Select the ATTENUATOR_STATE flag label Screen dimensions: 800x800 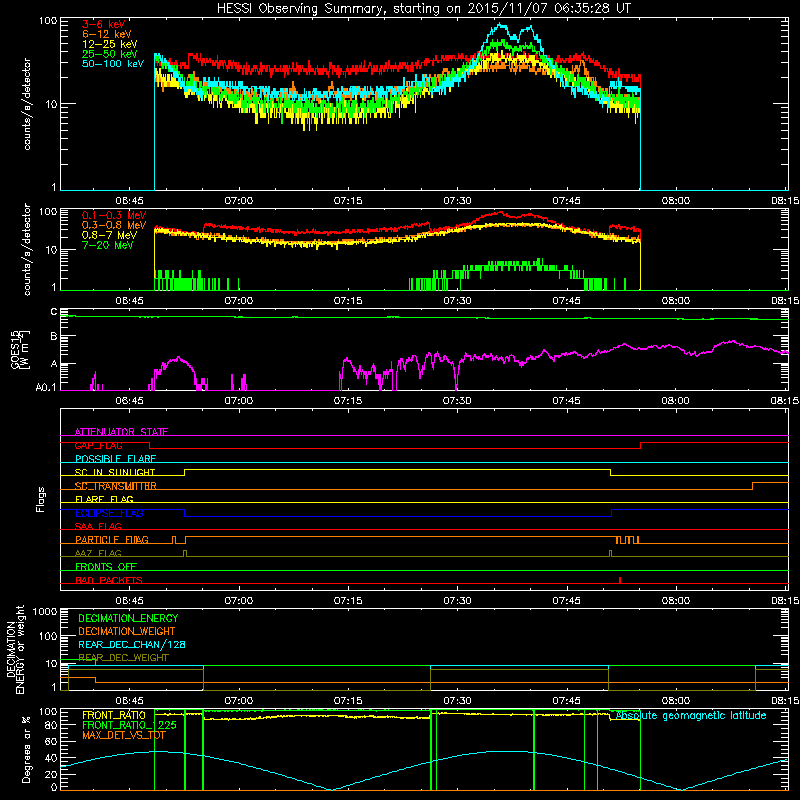pyautogui.click(x=121, y=432)
